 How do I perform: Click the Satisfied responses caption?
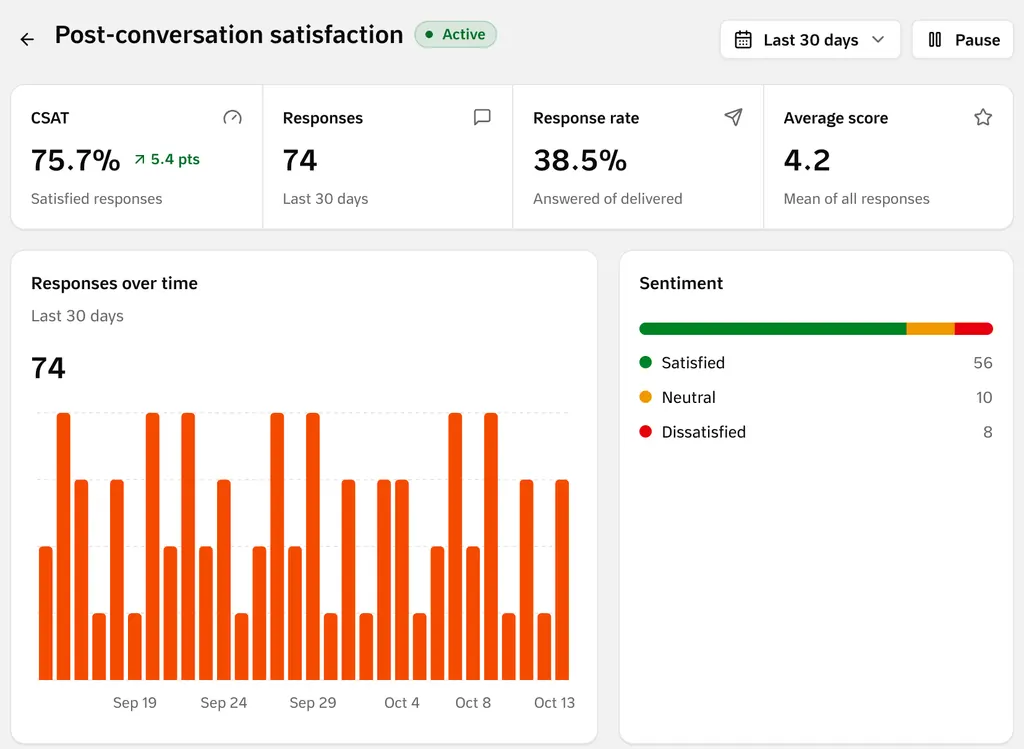(97, 199)
